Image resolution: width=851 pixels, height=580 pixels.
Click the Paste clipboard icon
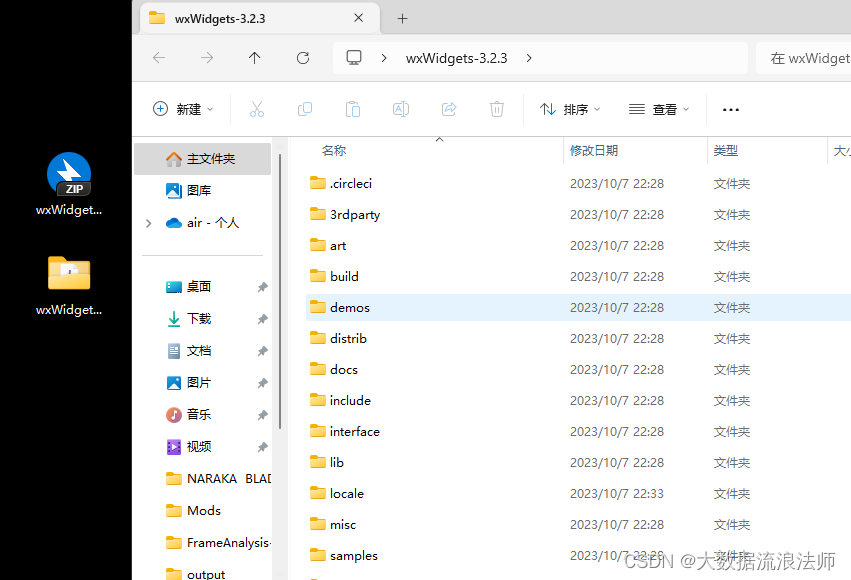pos(353,109)
